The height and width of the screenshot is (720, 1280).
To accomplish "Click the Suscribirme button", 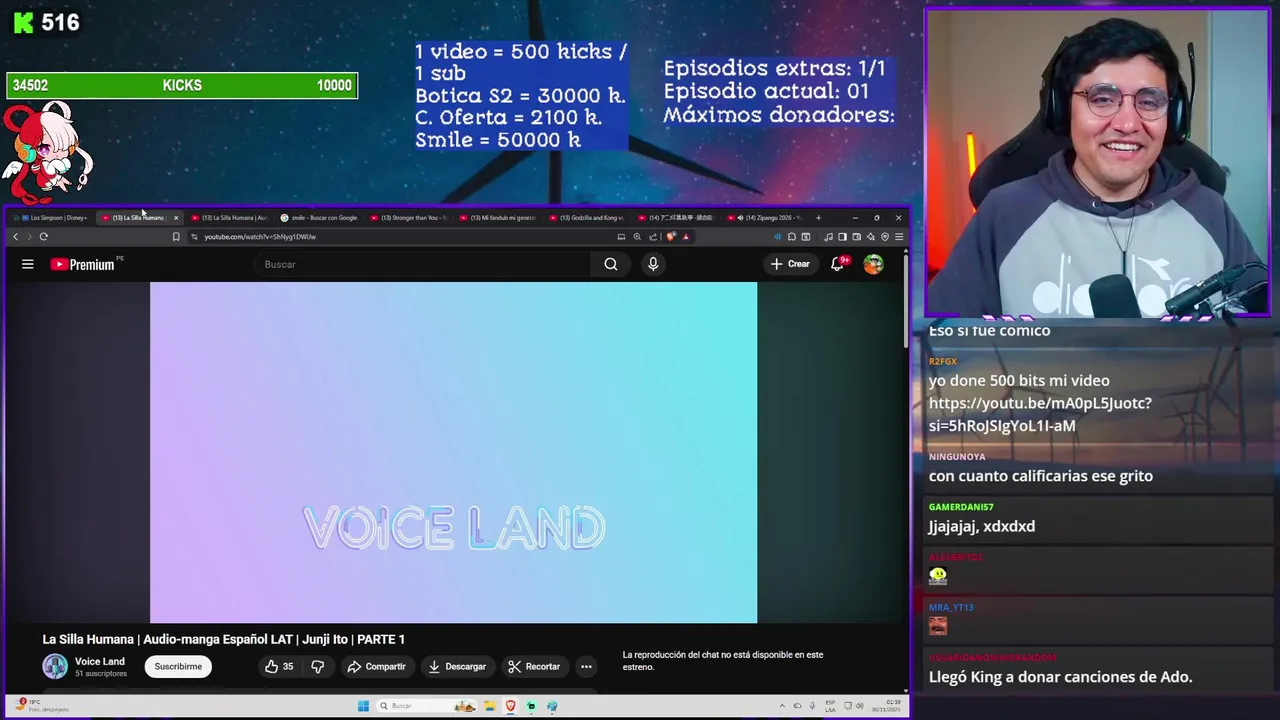I will 178,666.
